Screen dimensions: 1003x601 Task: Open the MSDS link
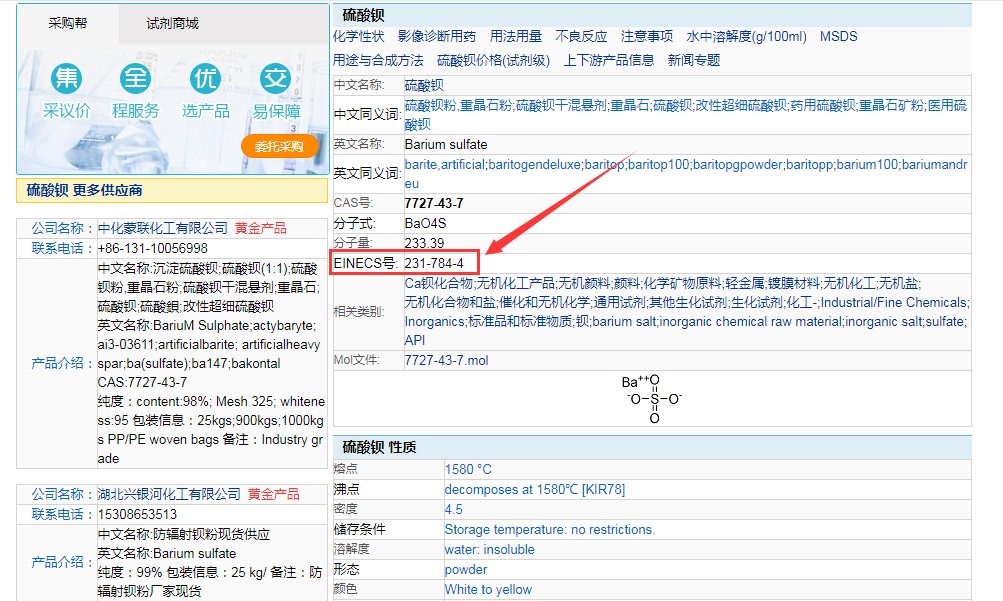[839, 36]
